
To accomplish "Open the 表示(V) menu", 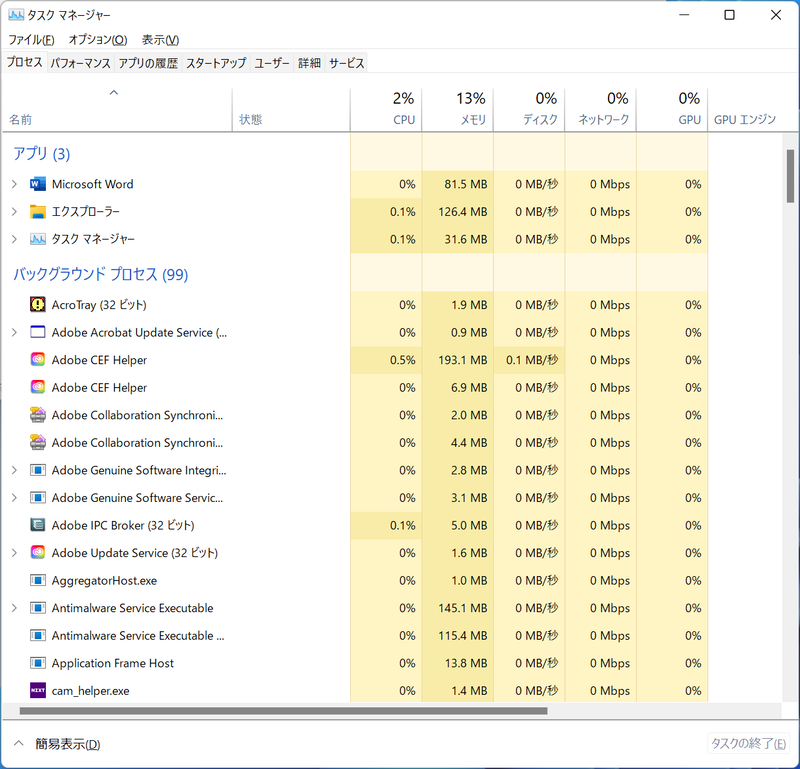I will [160, 39].
